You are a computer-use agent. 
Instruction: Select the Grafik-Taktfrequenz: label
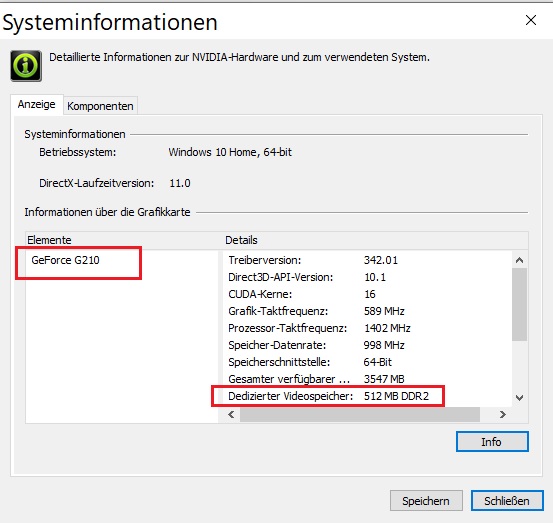278,311
